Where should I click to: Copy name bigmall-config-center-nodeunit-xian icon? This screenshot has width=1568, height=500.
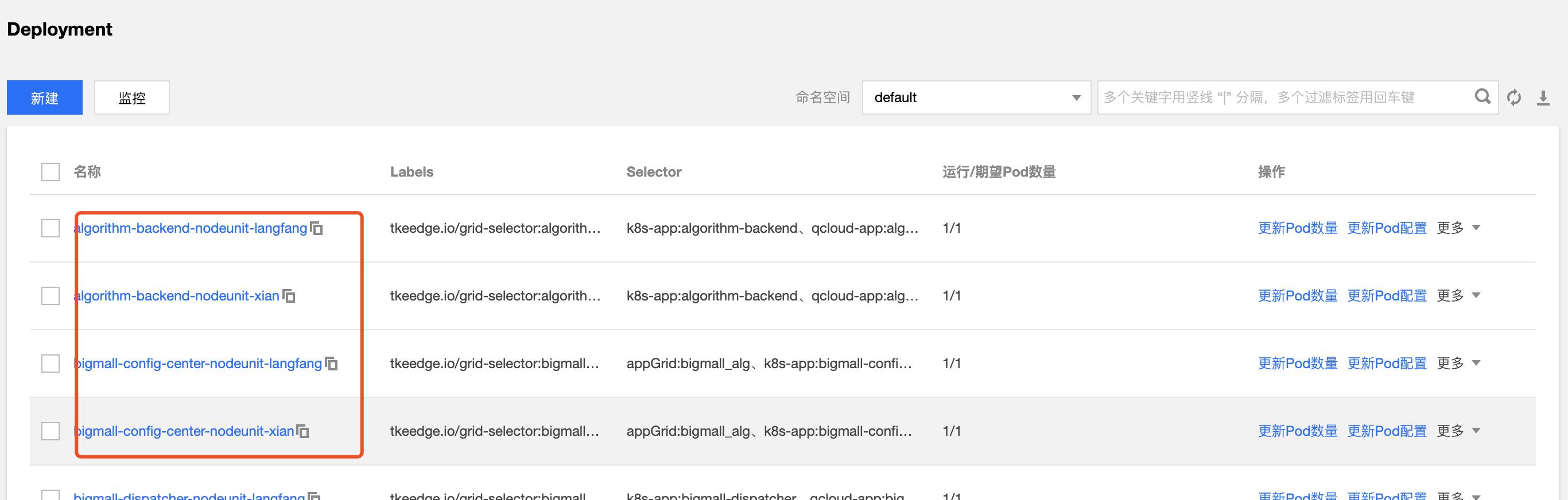point(302,431)
